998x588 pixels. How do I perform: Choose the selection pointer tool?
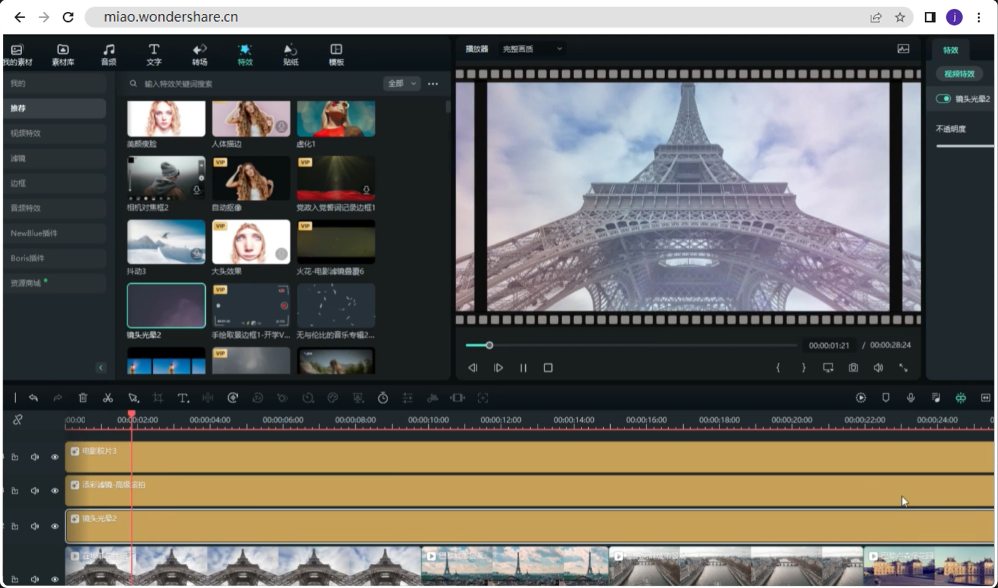click(133, 398)
